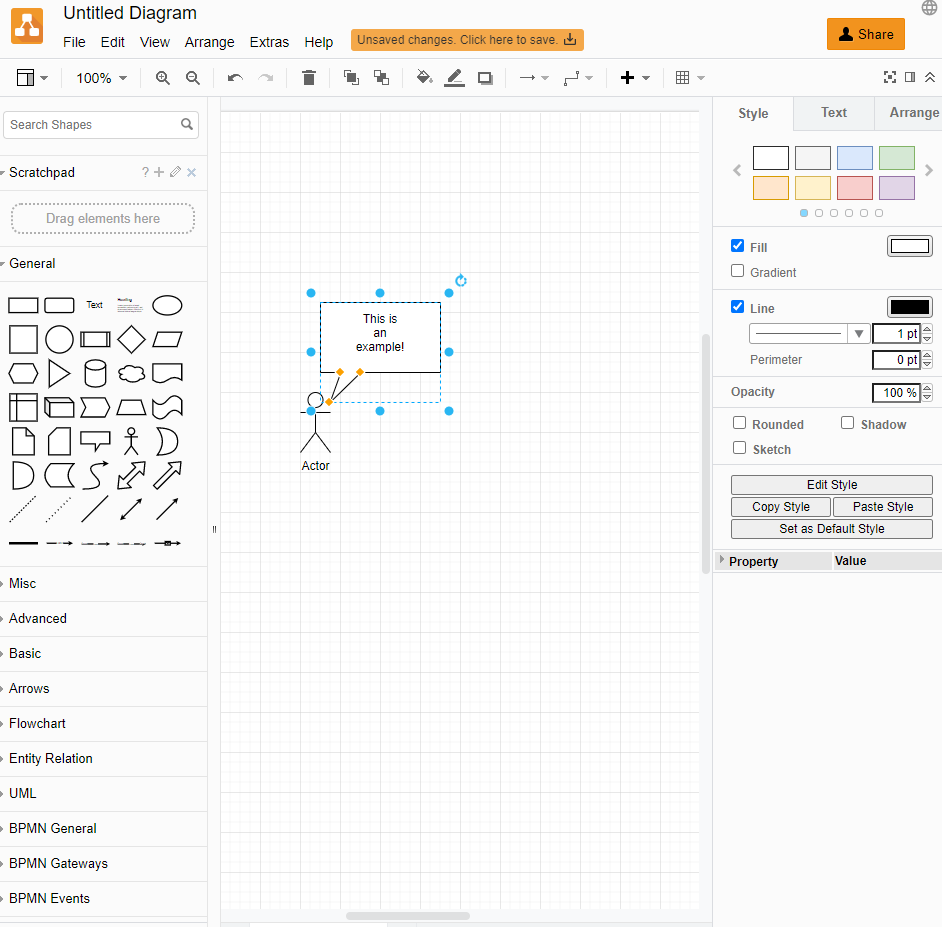Enable the Gradient checkbox
Viewport: 942px width, 927px height.
(737, 271)
